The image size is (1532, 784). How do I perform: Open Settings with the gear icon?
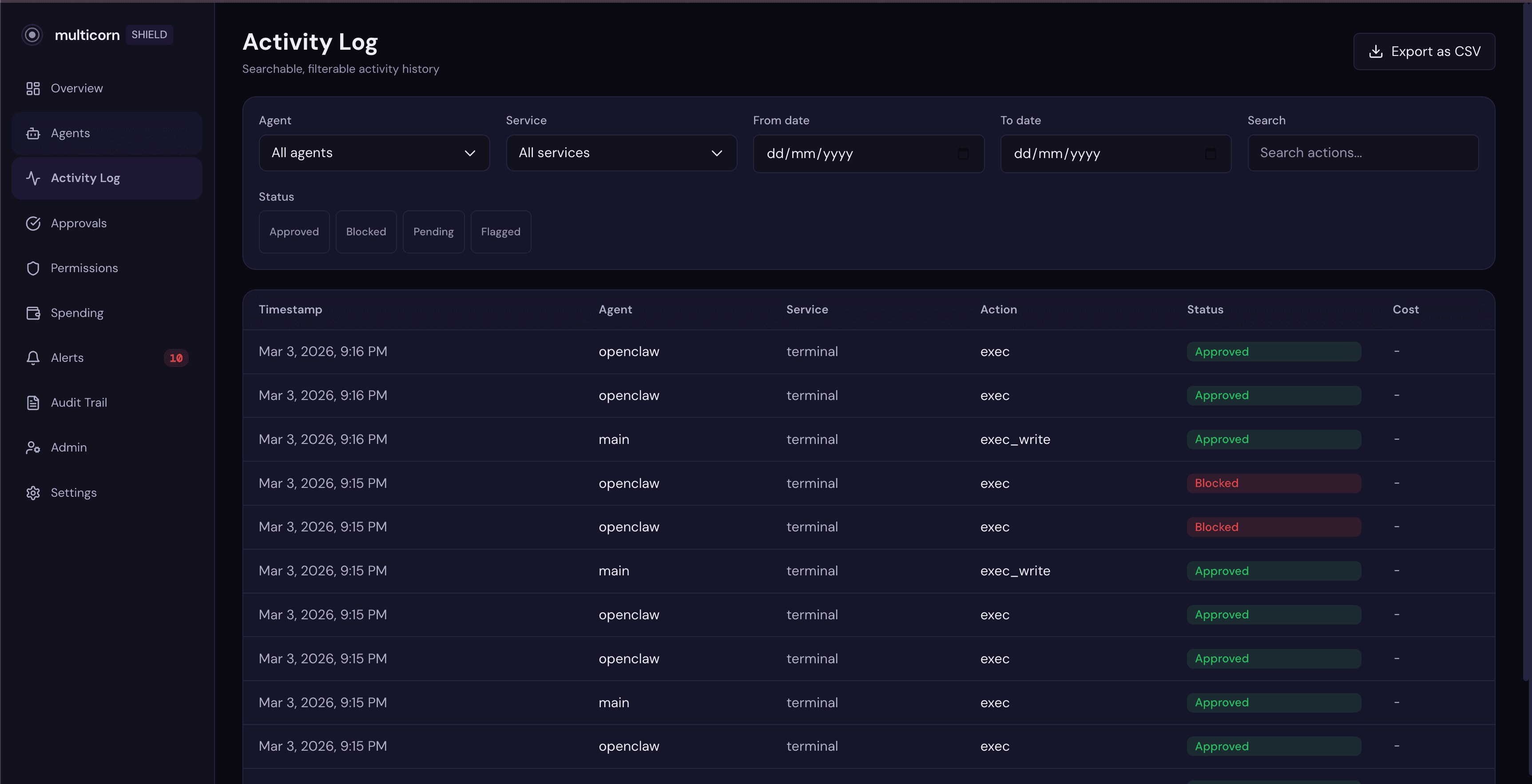[x=33, y=493]
